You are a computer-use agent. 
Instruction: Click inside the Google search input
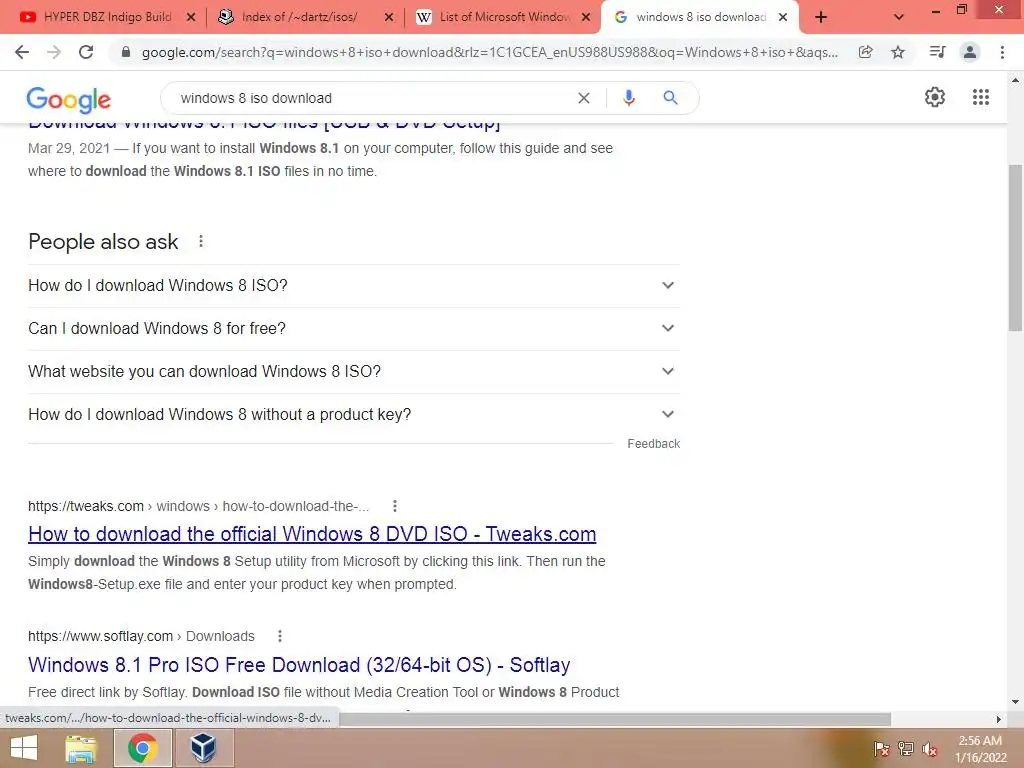tap(372, 98)
